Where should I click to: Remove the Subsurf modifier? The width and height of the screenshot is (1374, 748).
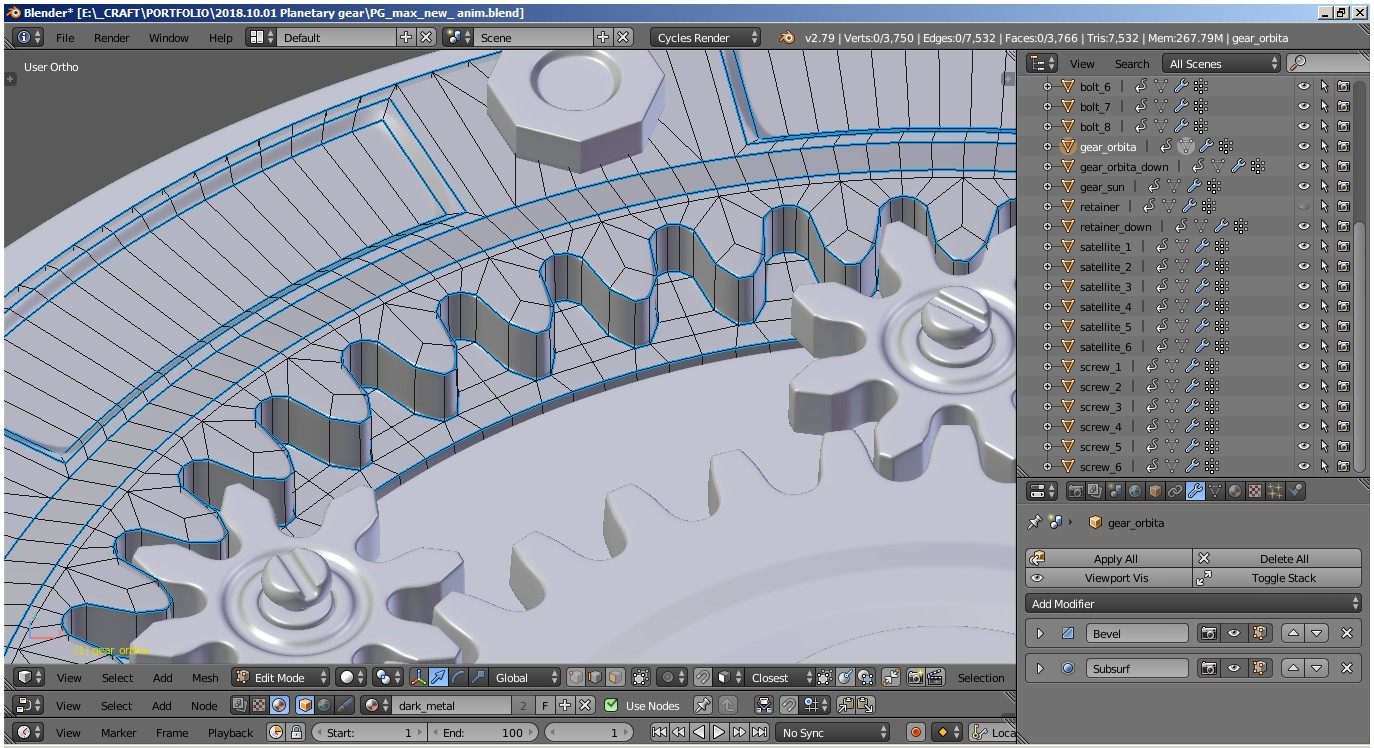pyautogui.click(x=1346, y=668)
